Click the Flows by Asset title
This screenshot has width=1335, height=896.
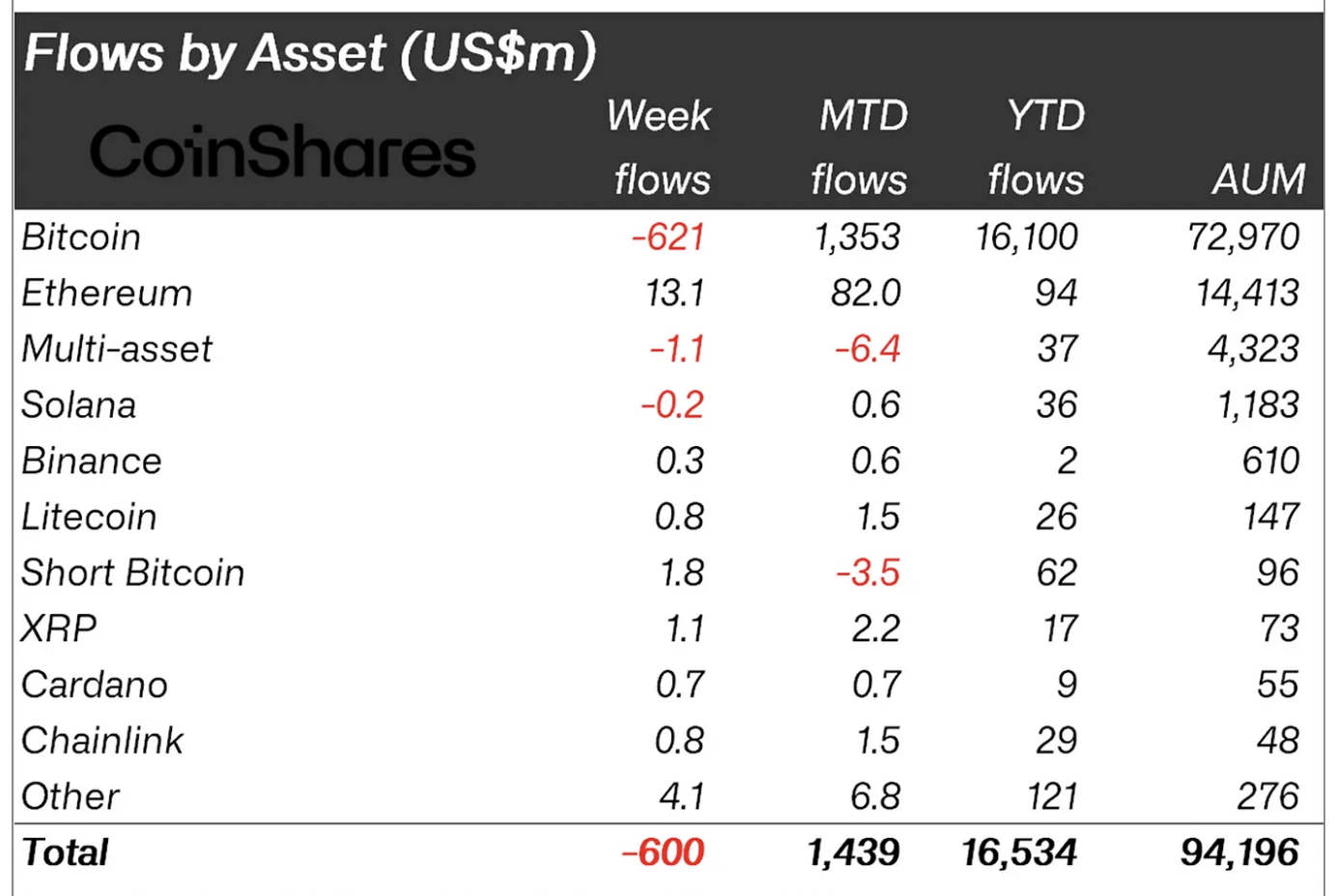(310, 53)
